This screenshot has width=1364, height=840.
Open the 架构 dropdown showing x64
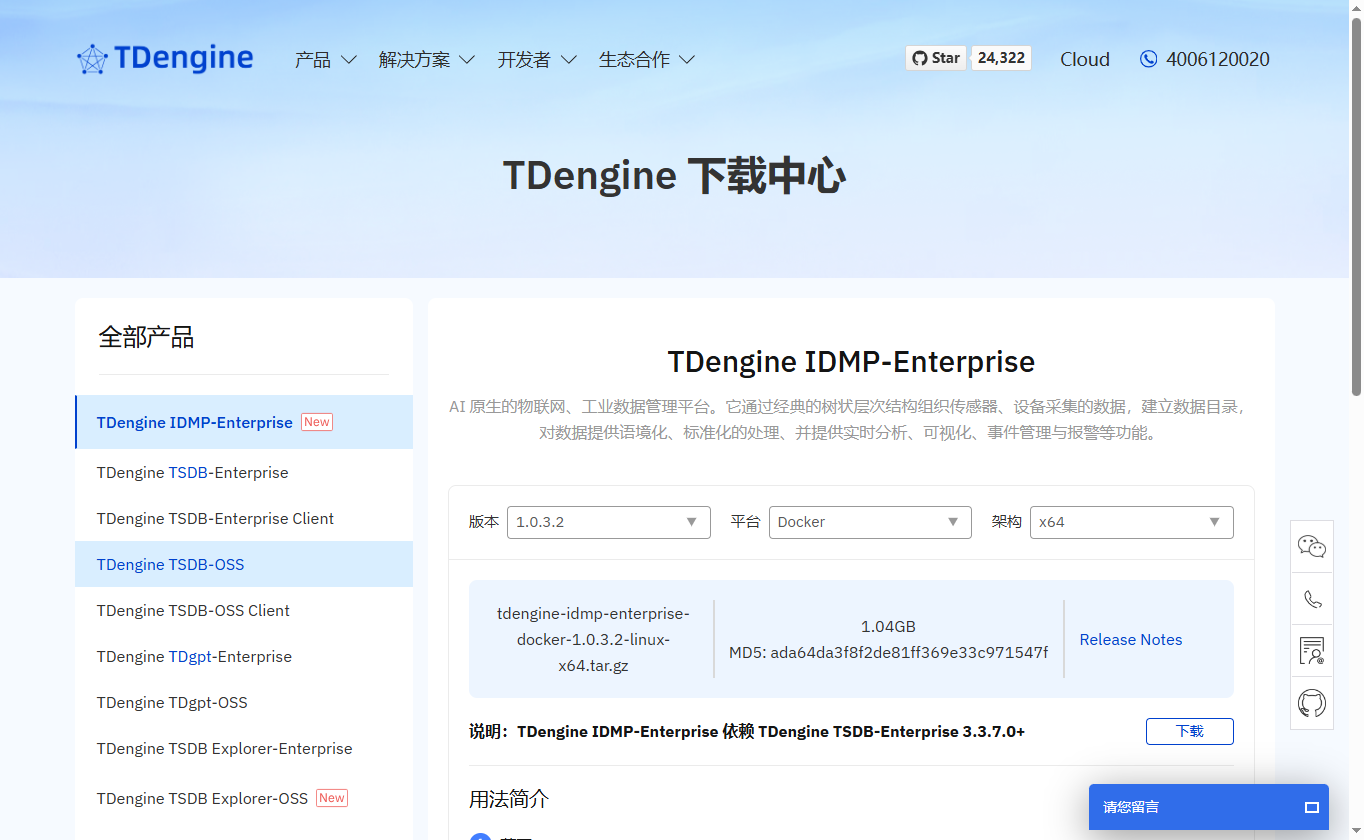[1132, 522]
